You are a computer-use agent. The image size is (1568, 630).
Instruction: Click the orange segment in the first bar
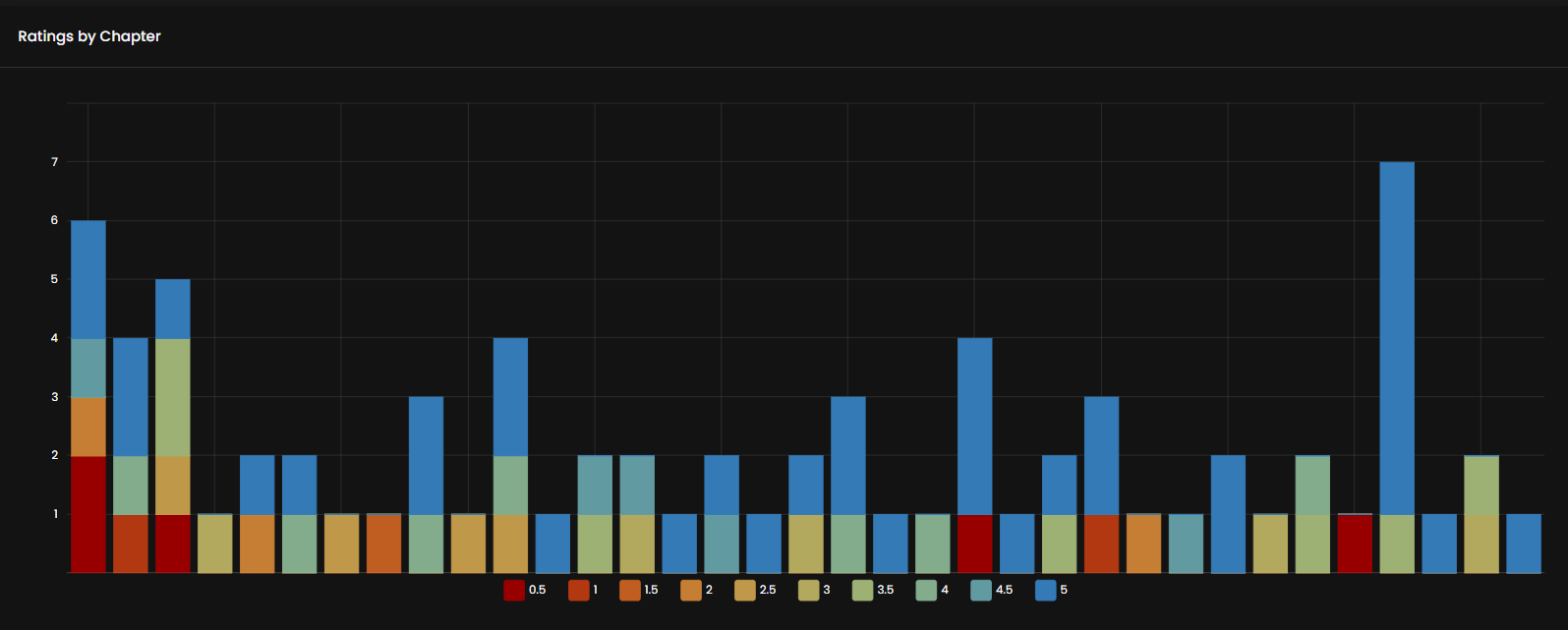tap(88, 426)
